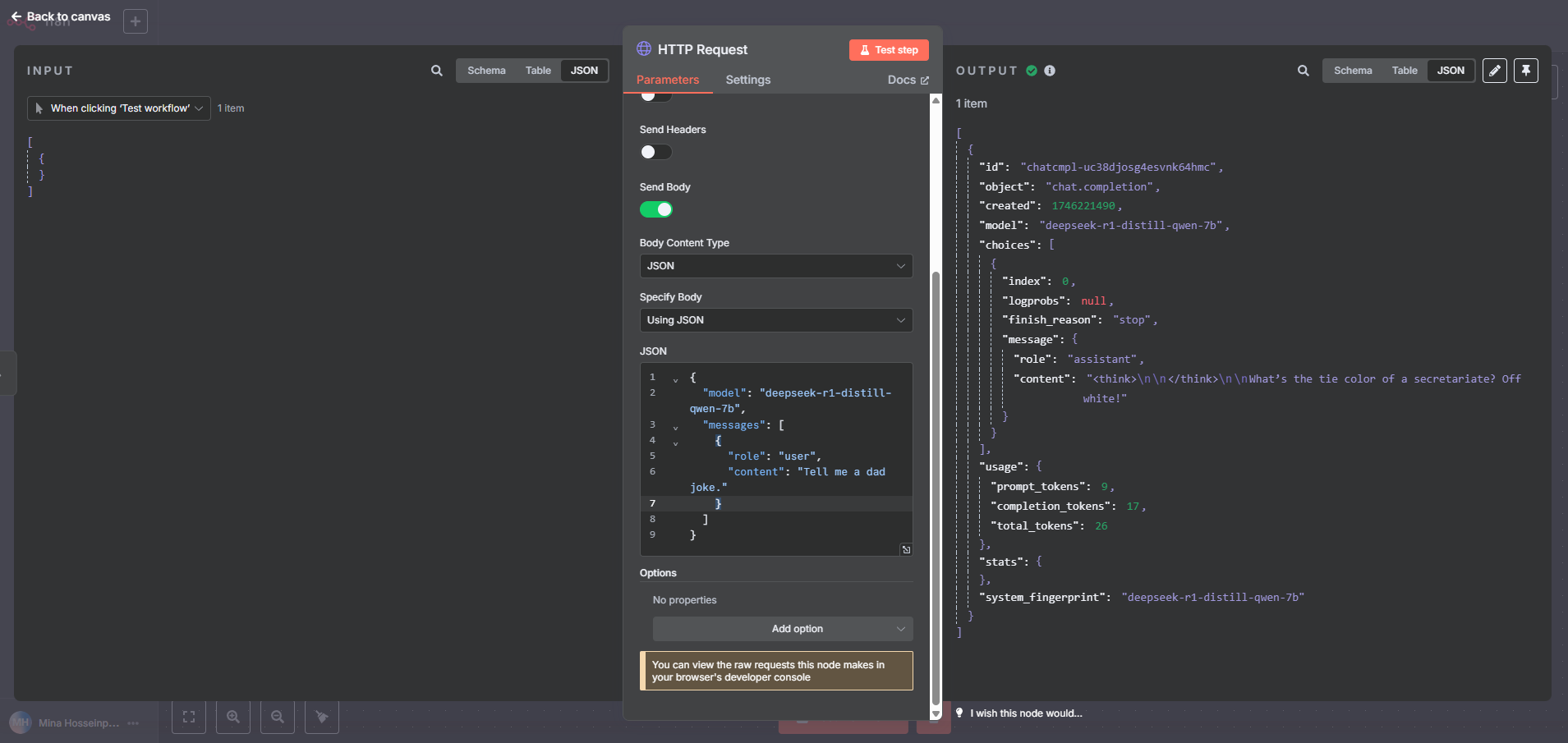Viewport: 1568px width, 743px height.
Task: Click the Test step button
Action: click(x=889, y=49)
